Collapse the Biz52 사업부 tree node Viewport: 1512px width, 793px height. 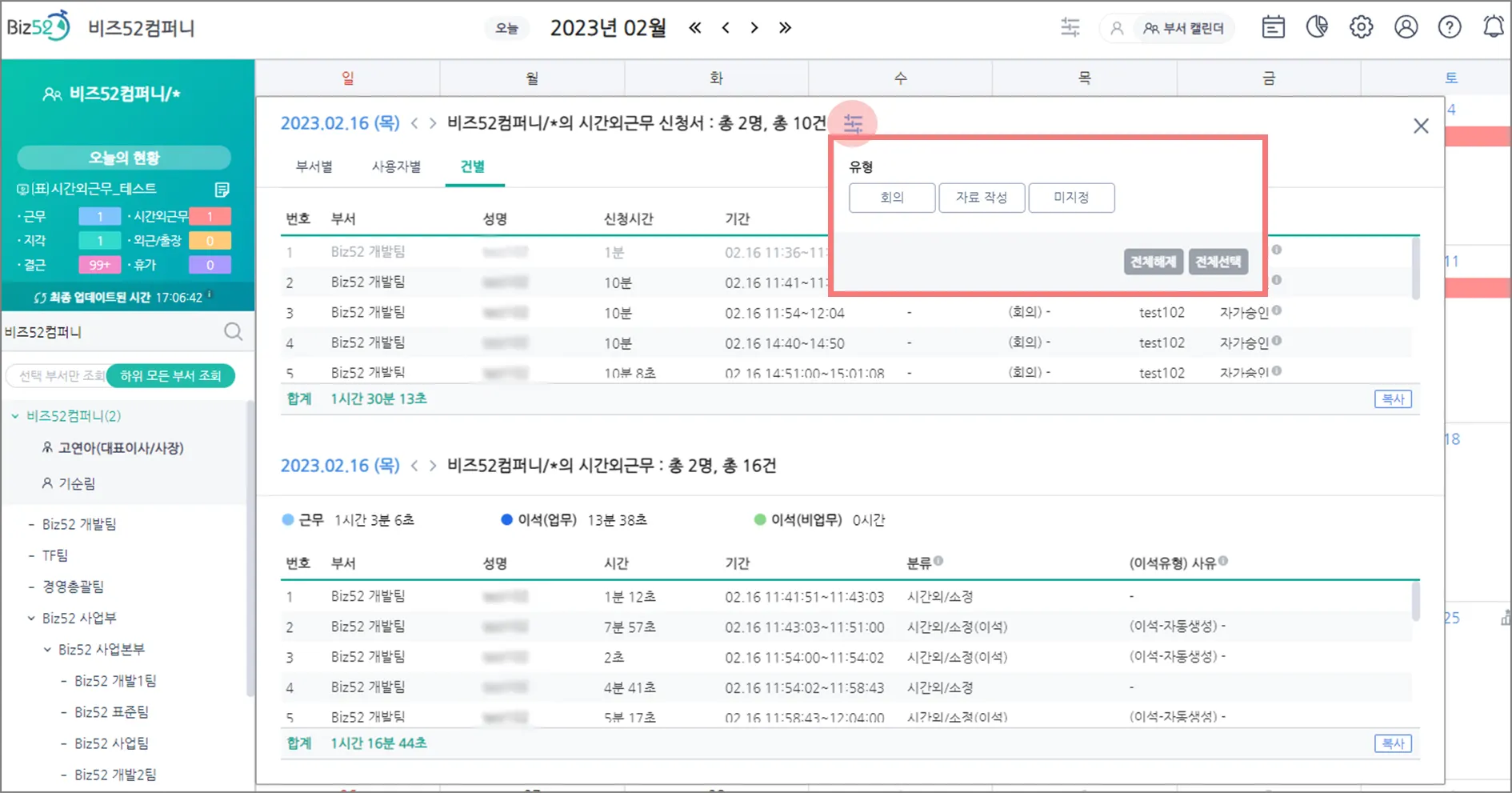pyautogui.click(x=31, y=618)
